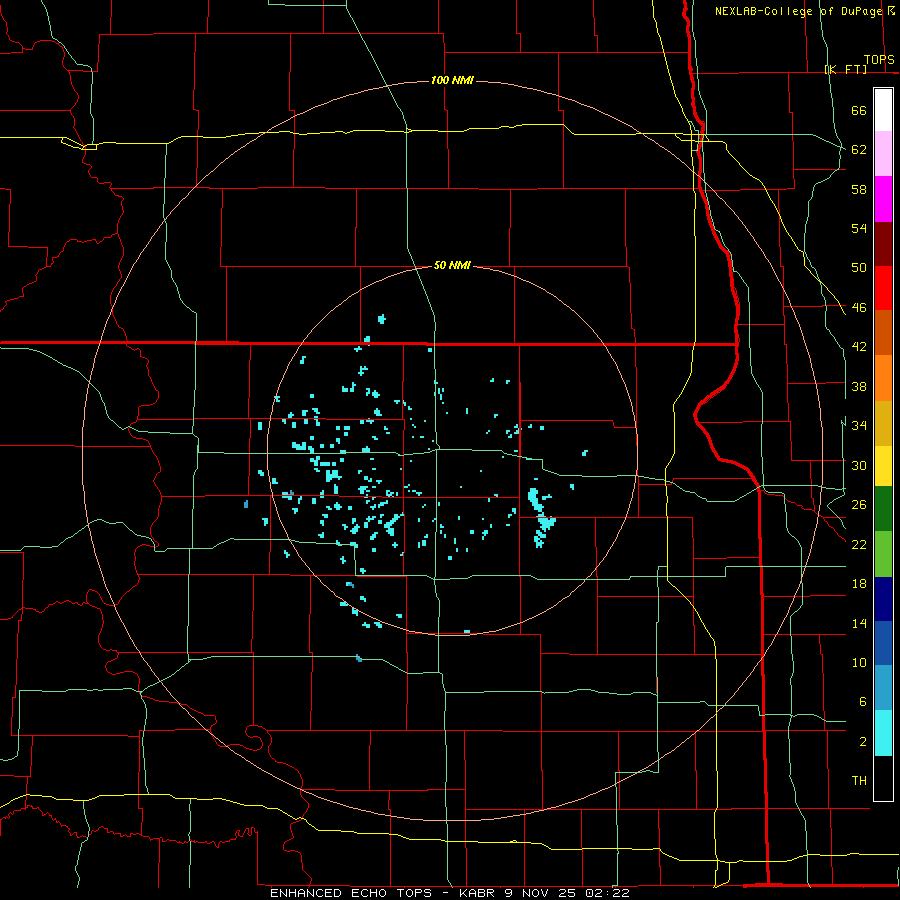Click the TOPS legend title

(879, 60)
